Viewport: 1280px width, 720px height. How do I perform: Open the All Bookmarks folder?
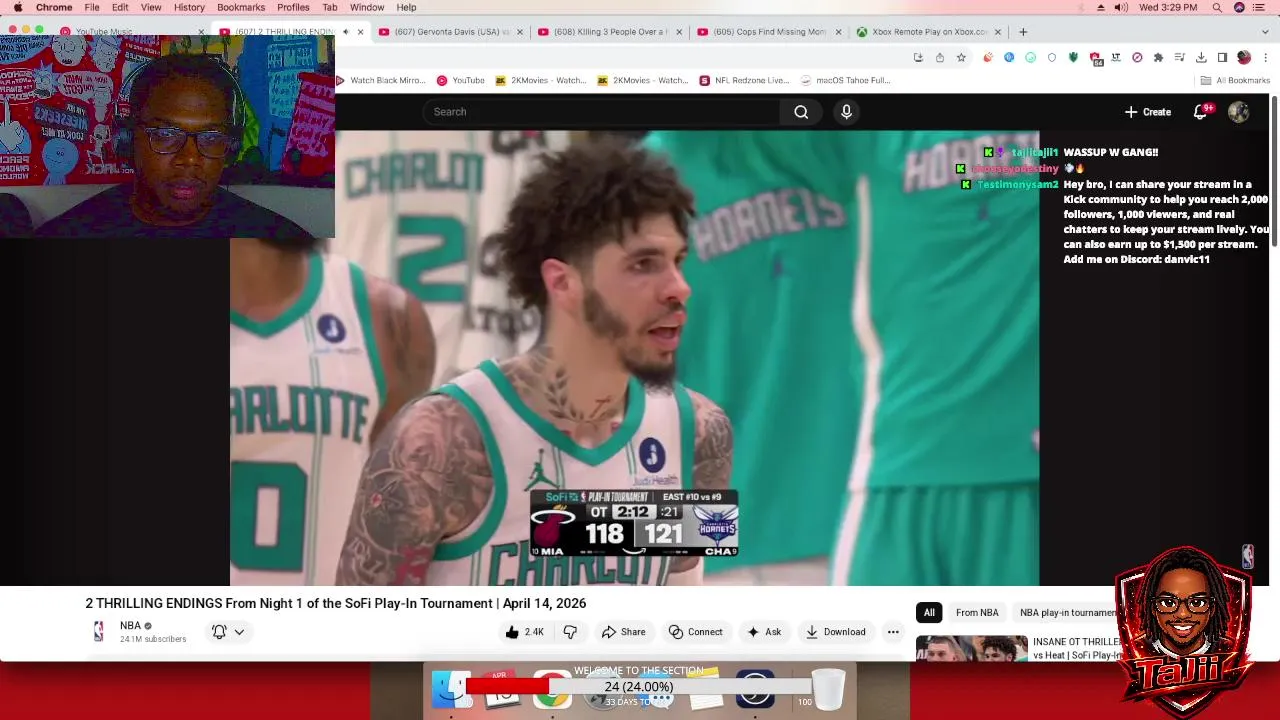tap(1235, 80)
